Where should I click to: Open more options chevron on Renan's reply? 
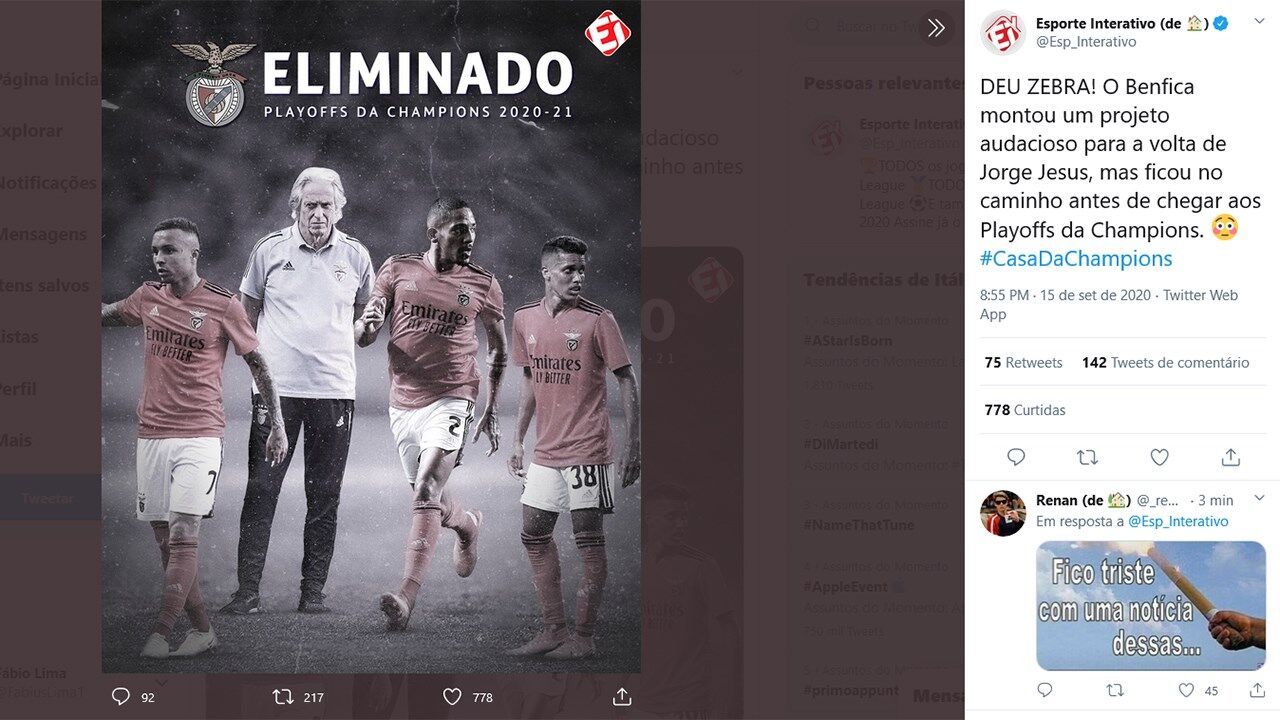click(x=1259, y=499)
